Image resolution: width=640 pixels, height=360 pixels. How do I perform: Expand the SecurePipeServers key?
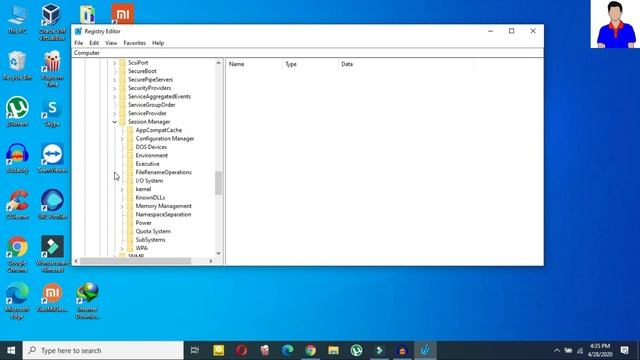tap(115, 80)
